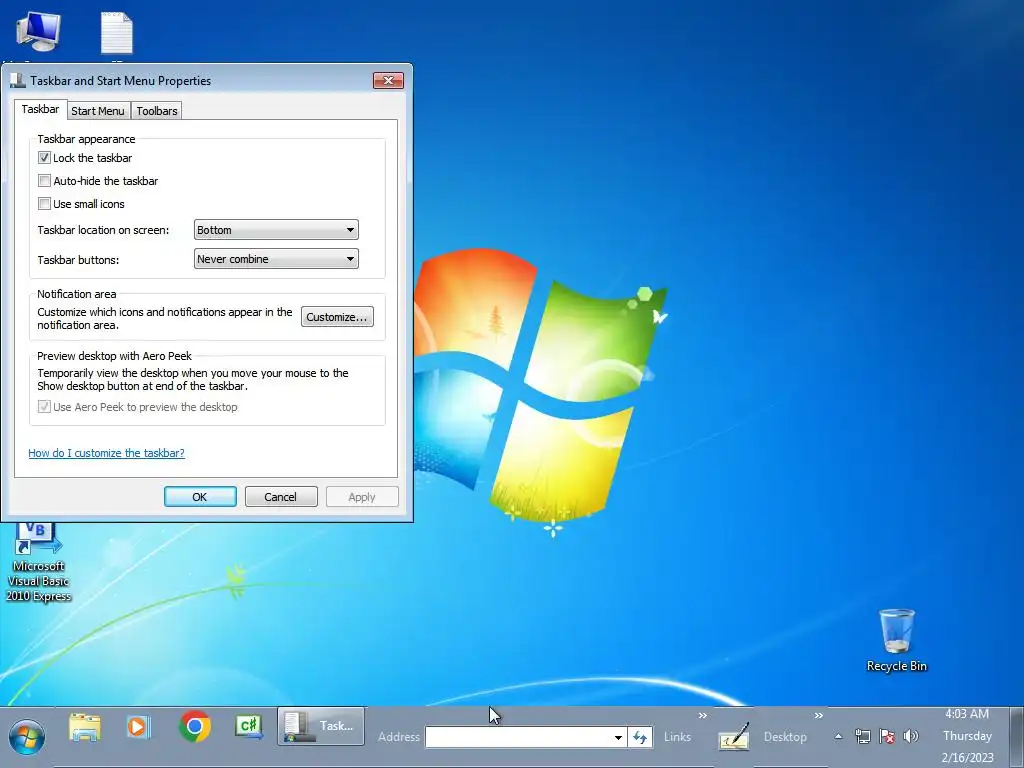This screenshot has height=768, width=1024.
Task: Select the Taskbar tab
Action: (40, 109)
